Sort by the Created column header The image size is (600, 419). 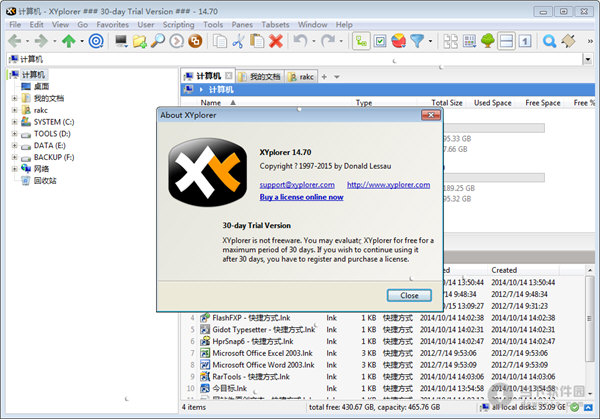504,270
